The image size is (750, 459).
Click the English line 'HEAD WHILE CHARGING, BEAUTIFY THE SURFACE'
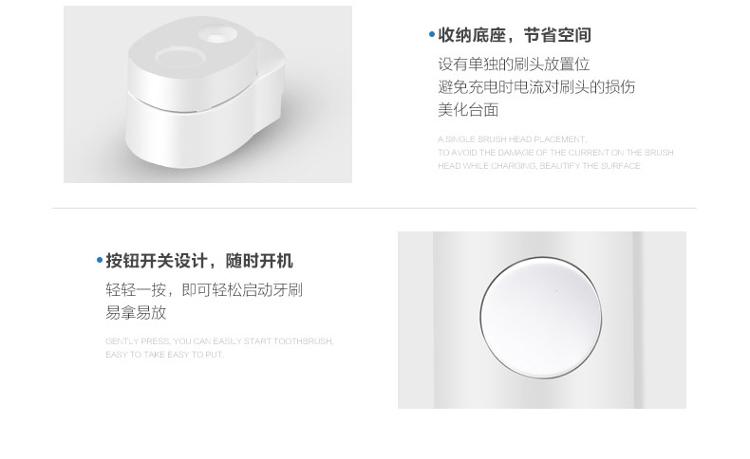[x=539, y=166]
